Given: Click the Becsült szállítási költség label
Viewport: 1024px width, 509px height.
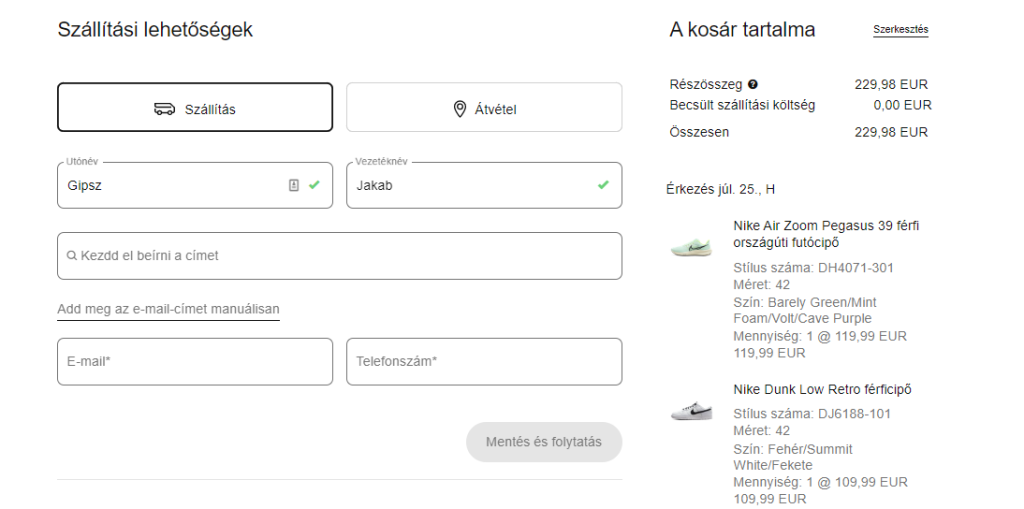Looking at the screenshot, I should point(743,105).
